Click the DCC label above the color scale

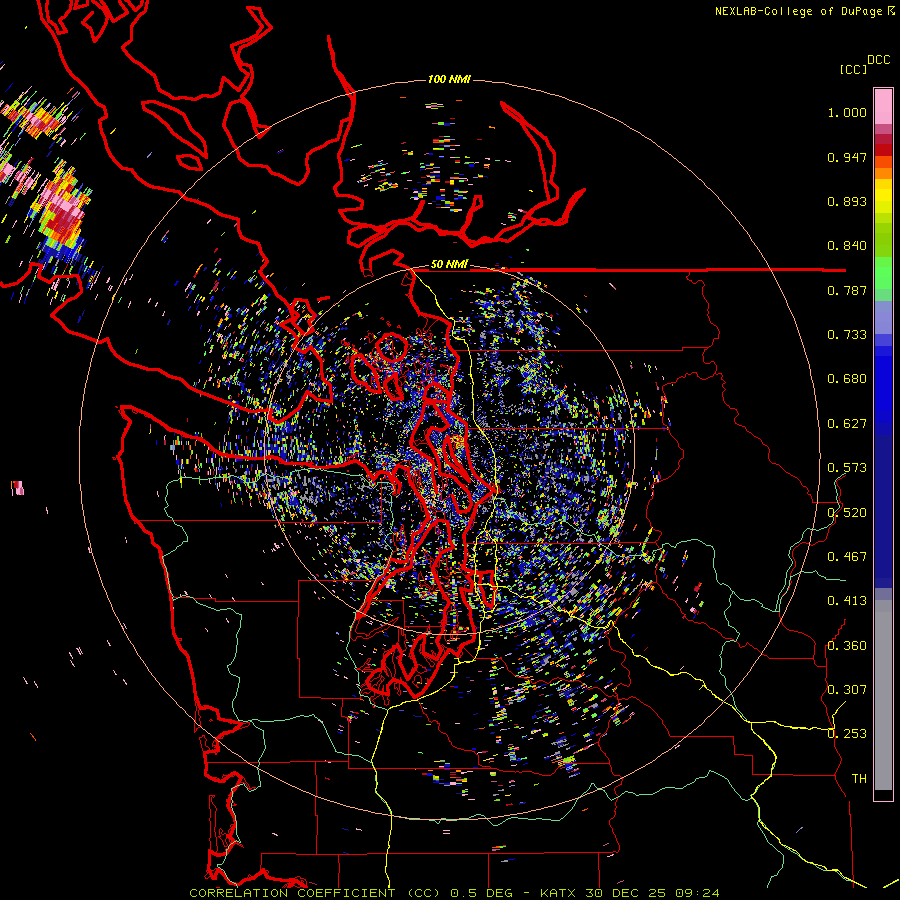pyautogui.click(x=878, y=60)
